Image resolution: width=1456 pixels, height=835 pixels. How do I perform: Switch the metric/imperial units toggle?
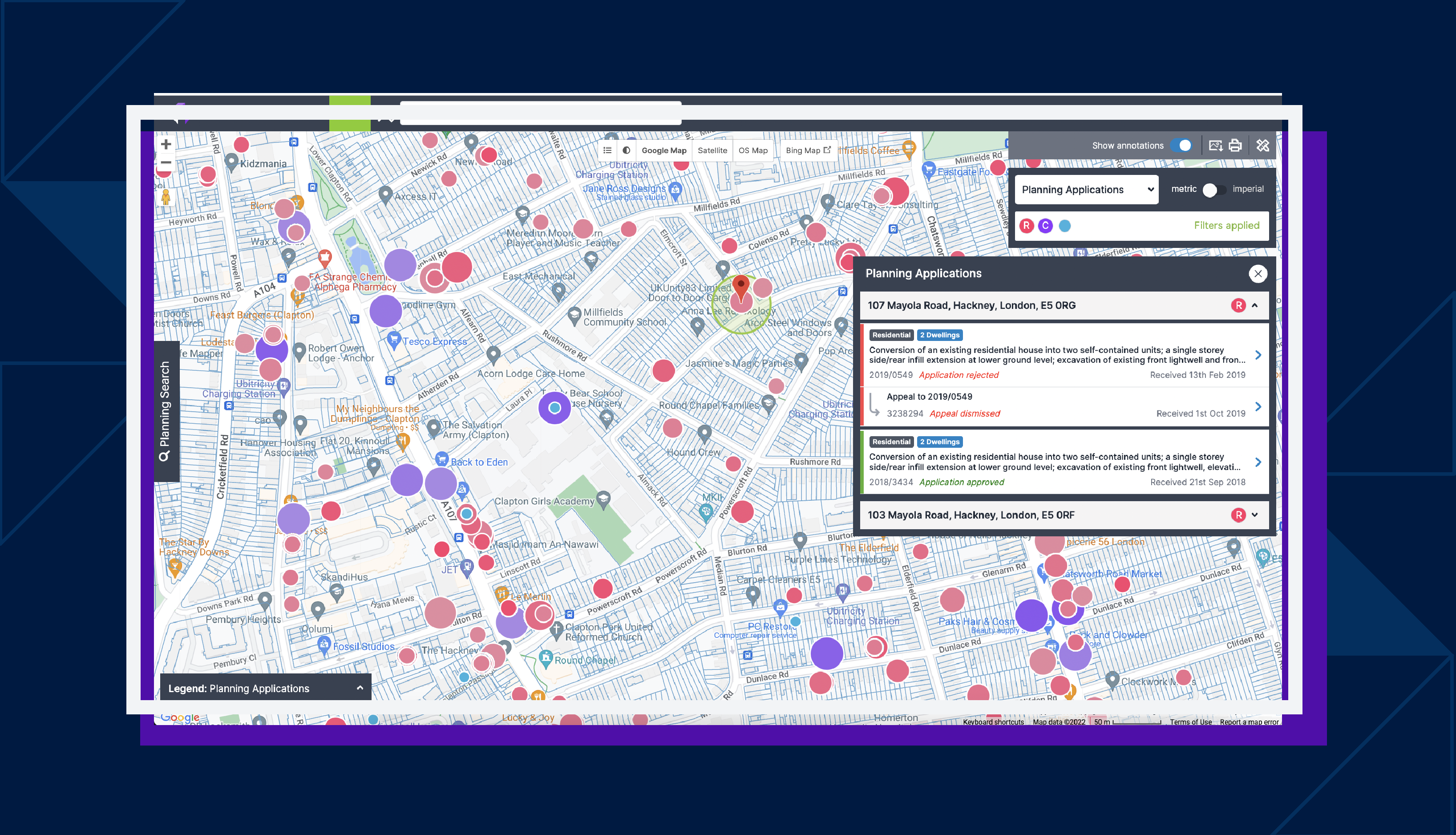click(x=1214, y=190)
